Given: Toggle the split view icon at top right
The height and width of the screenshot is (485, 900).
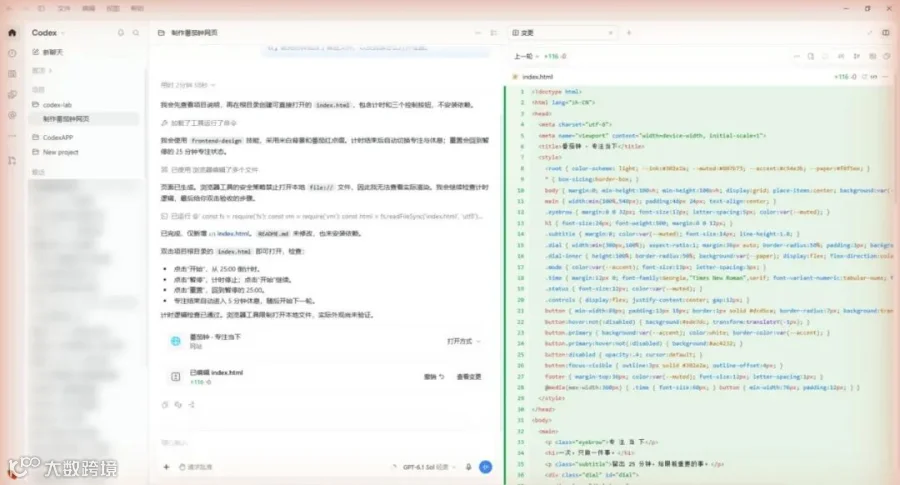Looking at the screenshot, I should click(x=886, y=33).
